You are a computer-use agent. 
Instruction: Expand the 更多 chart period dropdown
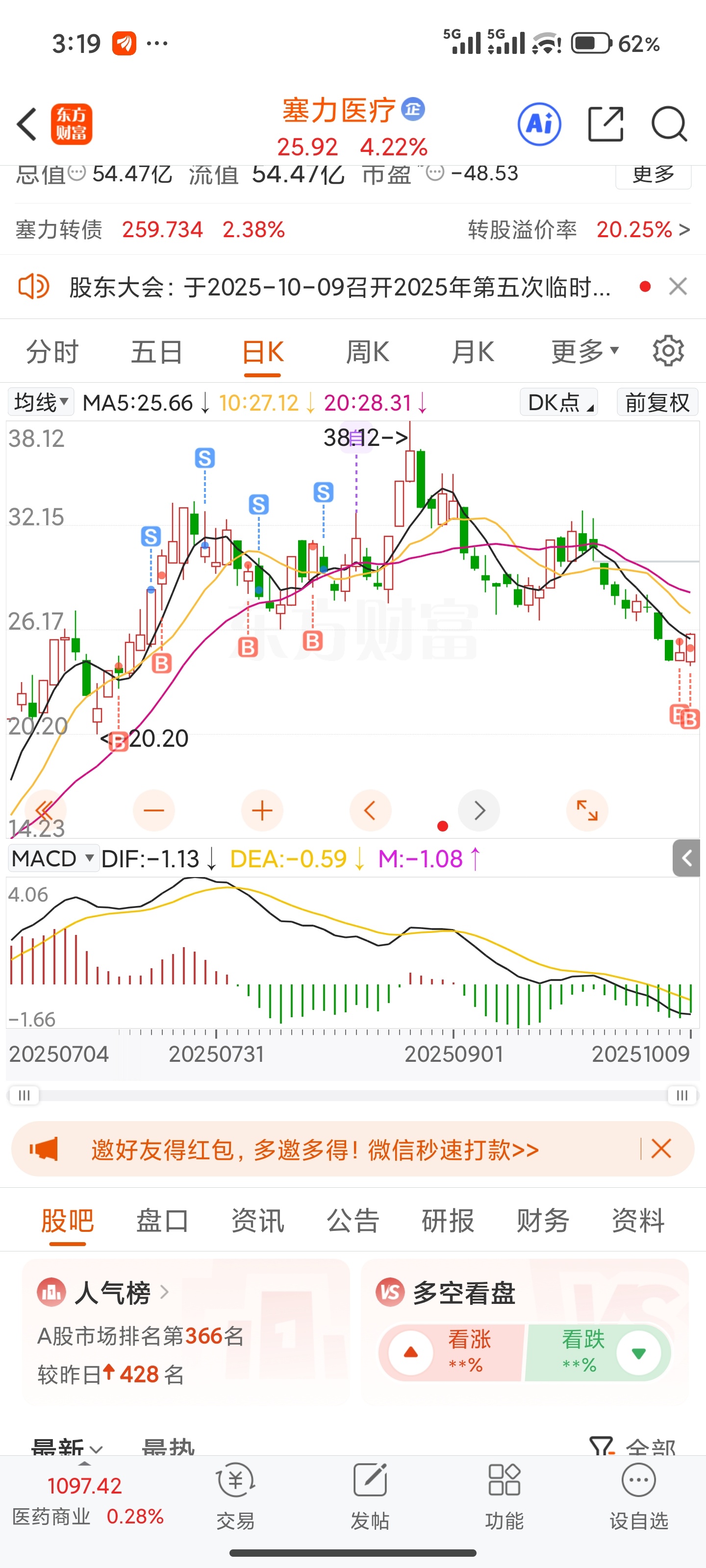(x=585, y=351)
